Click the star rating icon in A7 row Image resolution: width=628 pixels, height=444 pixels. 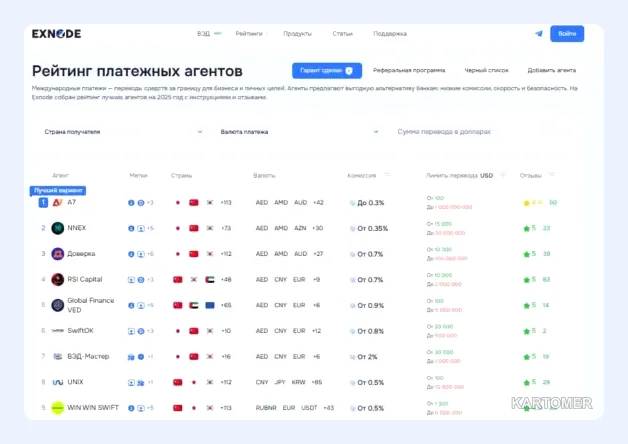pyautogui.click(x=526, y=203)
